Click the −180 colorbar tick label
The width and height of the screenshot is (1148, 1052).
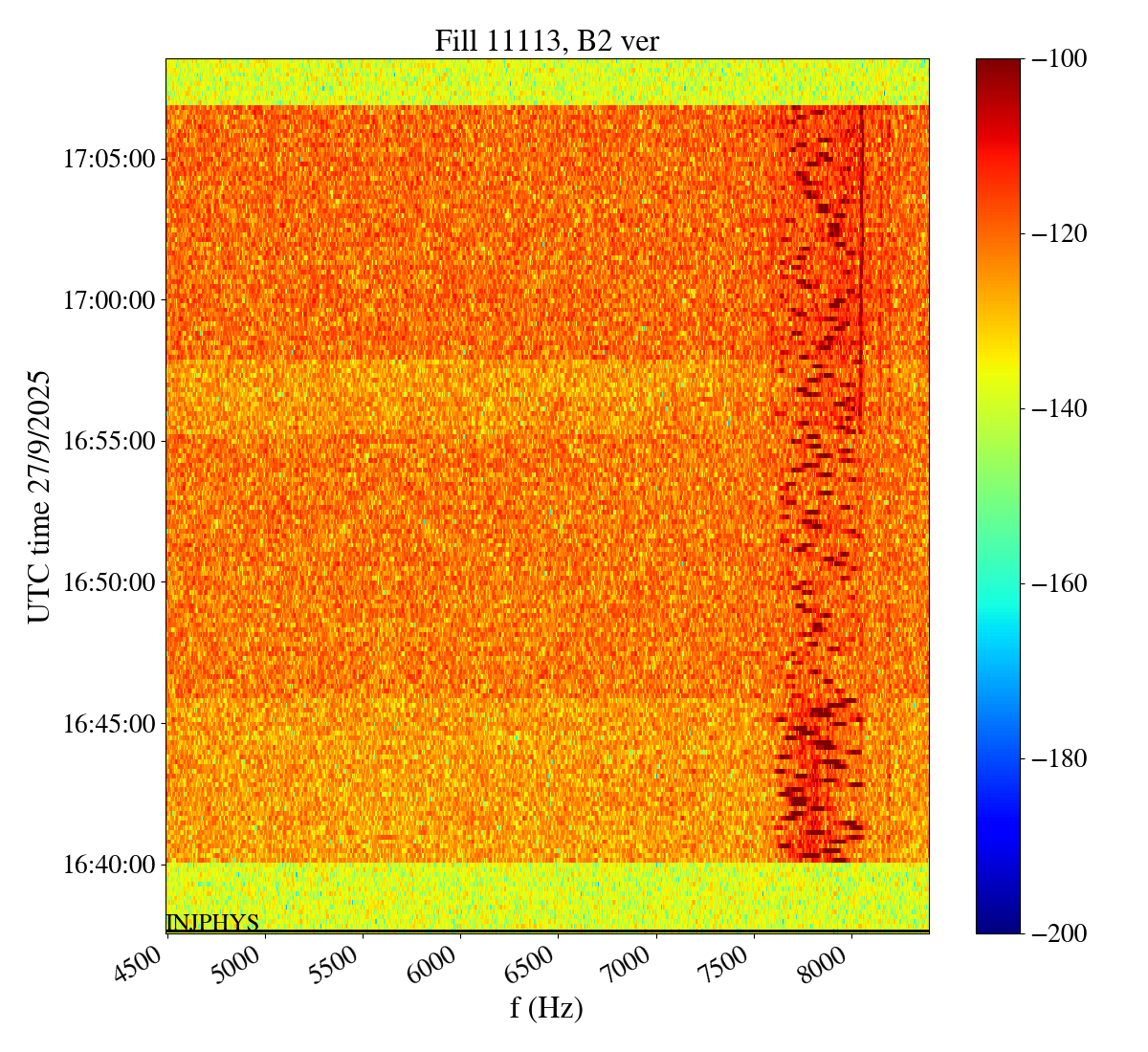click(x=1060, y=758)
